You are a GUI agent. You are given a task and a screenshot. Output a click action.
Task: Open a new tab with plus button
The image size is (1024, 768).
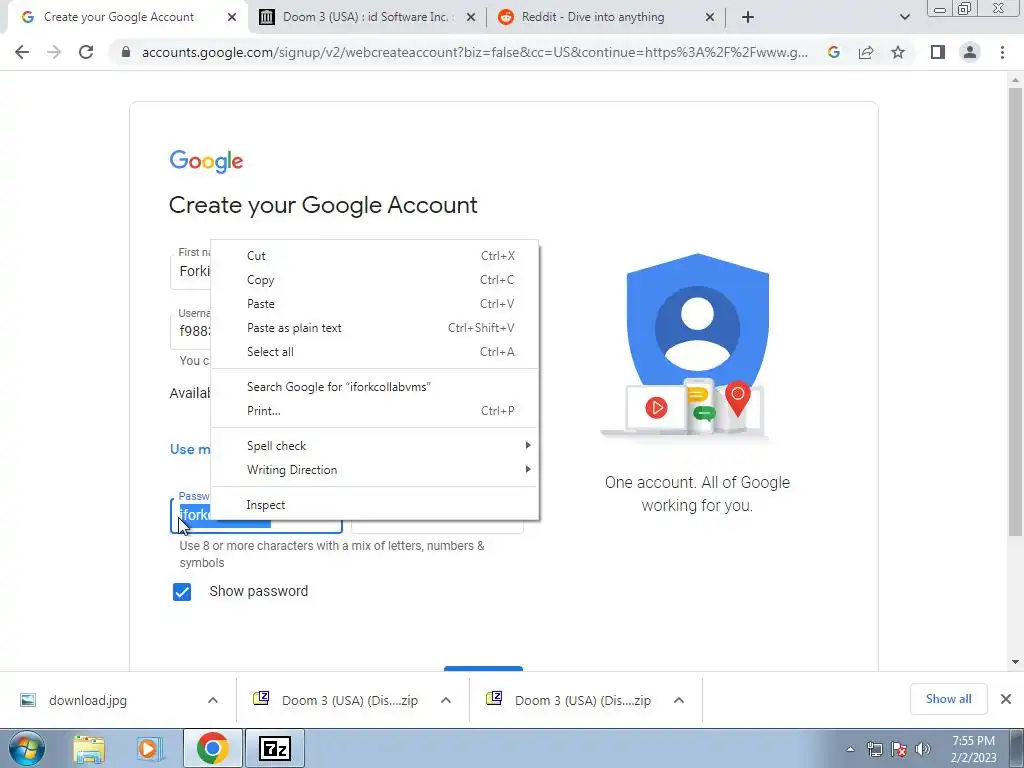tap(748, 17)
